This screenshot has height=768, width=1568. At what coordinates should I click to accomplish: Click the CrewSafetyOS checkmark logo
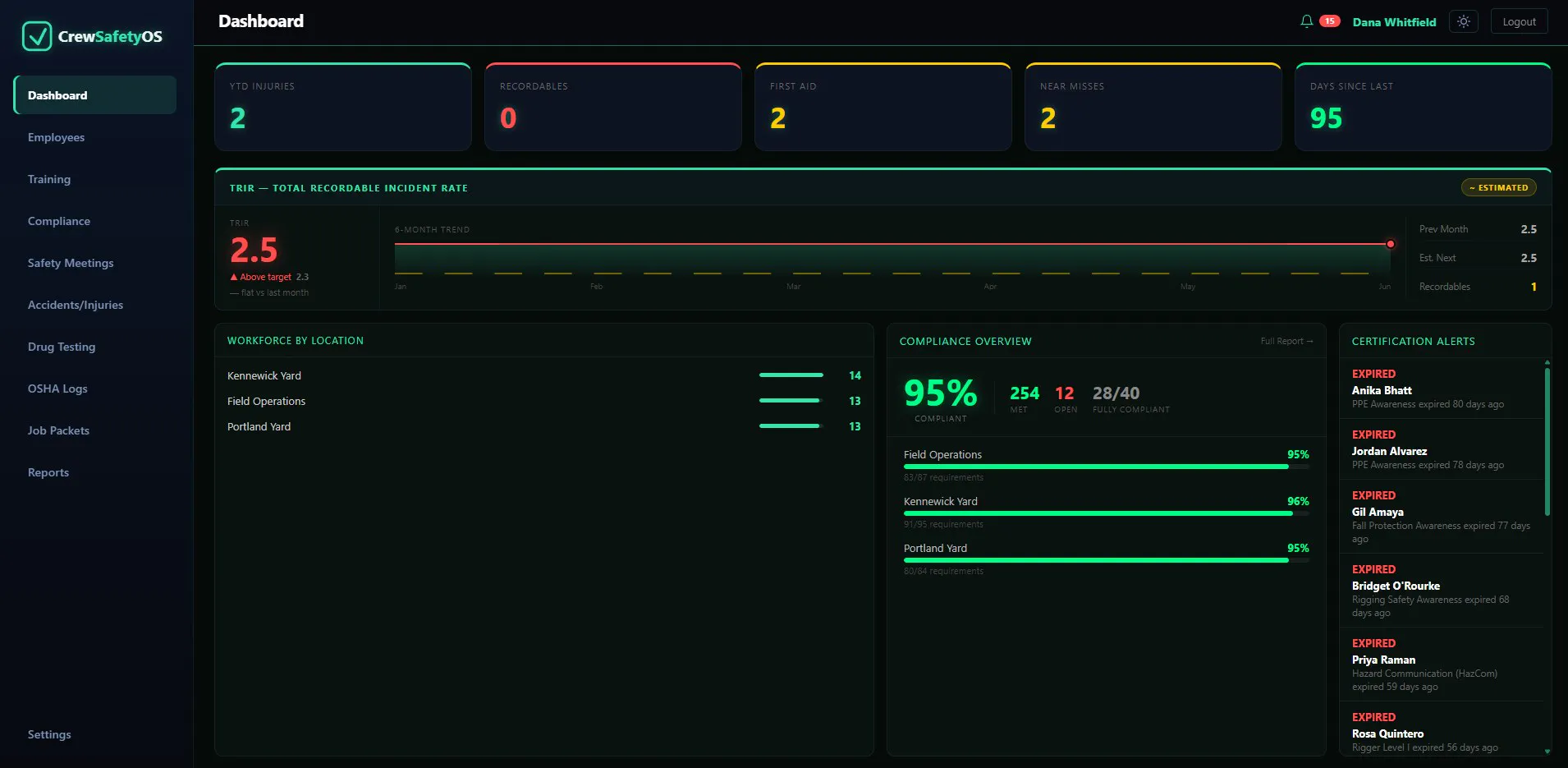click(37, 36)
